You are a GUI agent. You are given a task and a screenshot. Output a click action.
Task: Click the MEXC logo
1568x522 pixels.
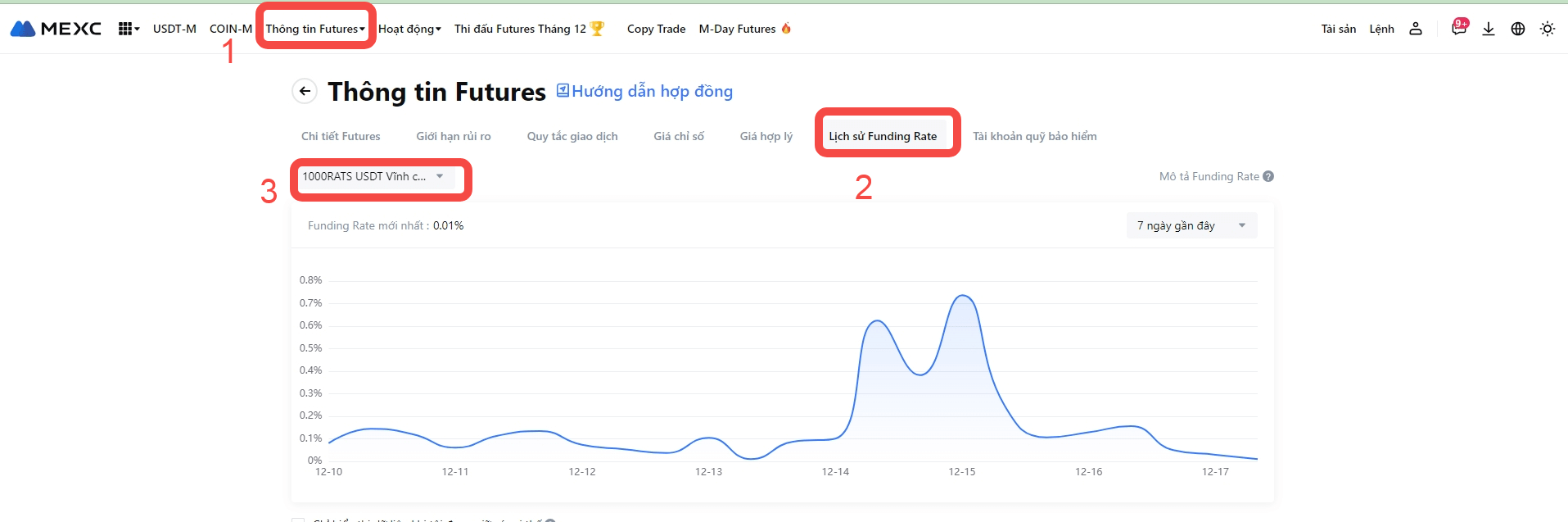click(x=56, y=29)
